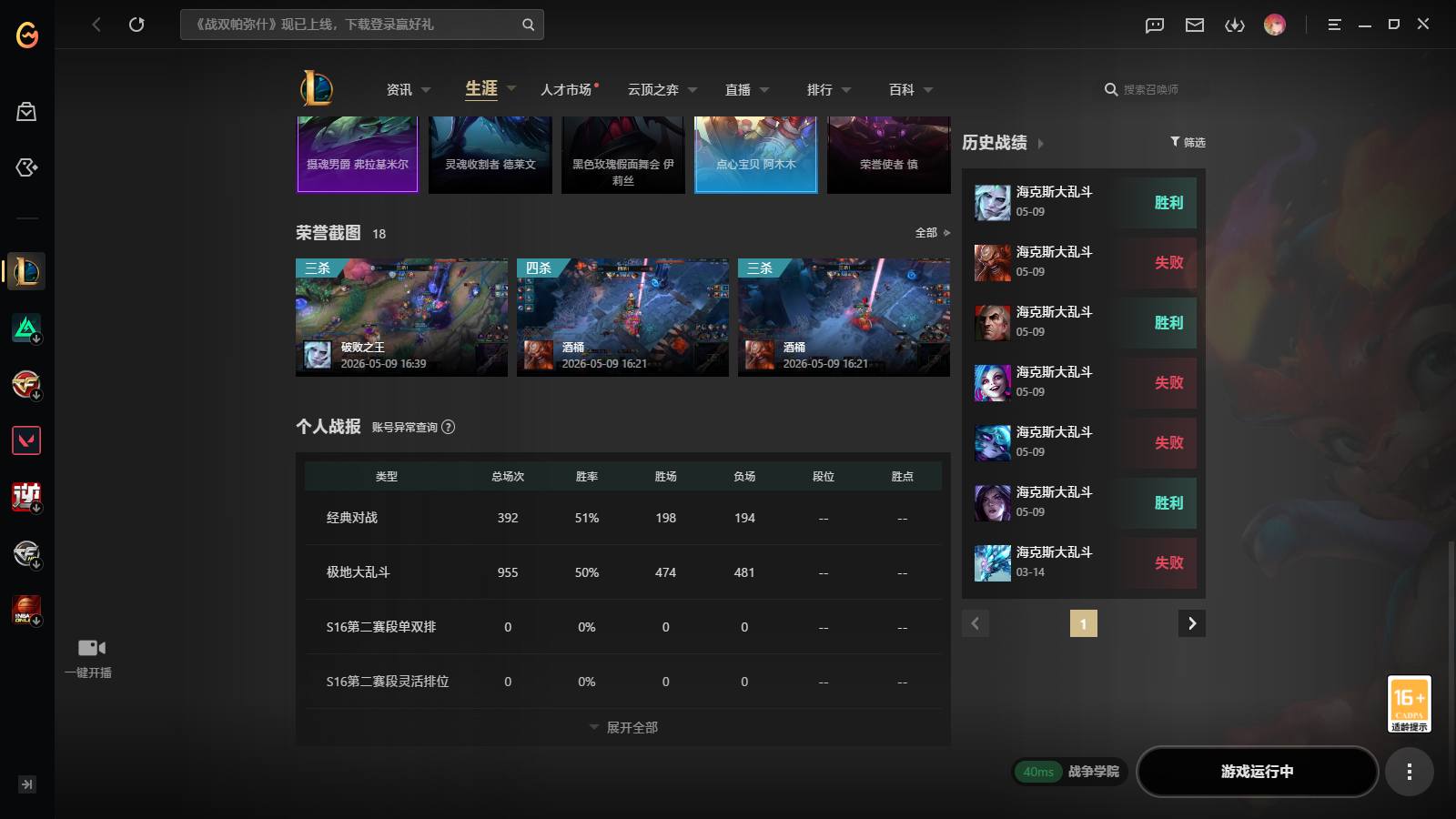Open the 酒桶 三杀 screenshot

point(844,318)
